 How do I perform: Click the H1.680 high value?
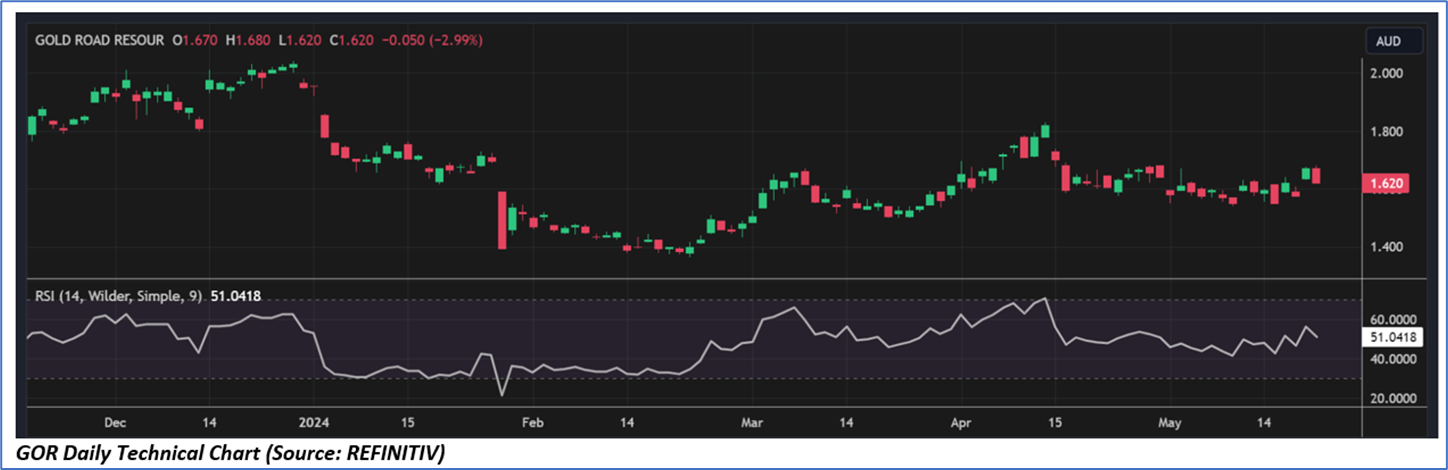click(250, 41)
